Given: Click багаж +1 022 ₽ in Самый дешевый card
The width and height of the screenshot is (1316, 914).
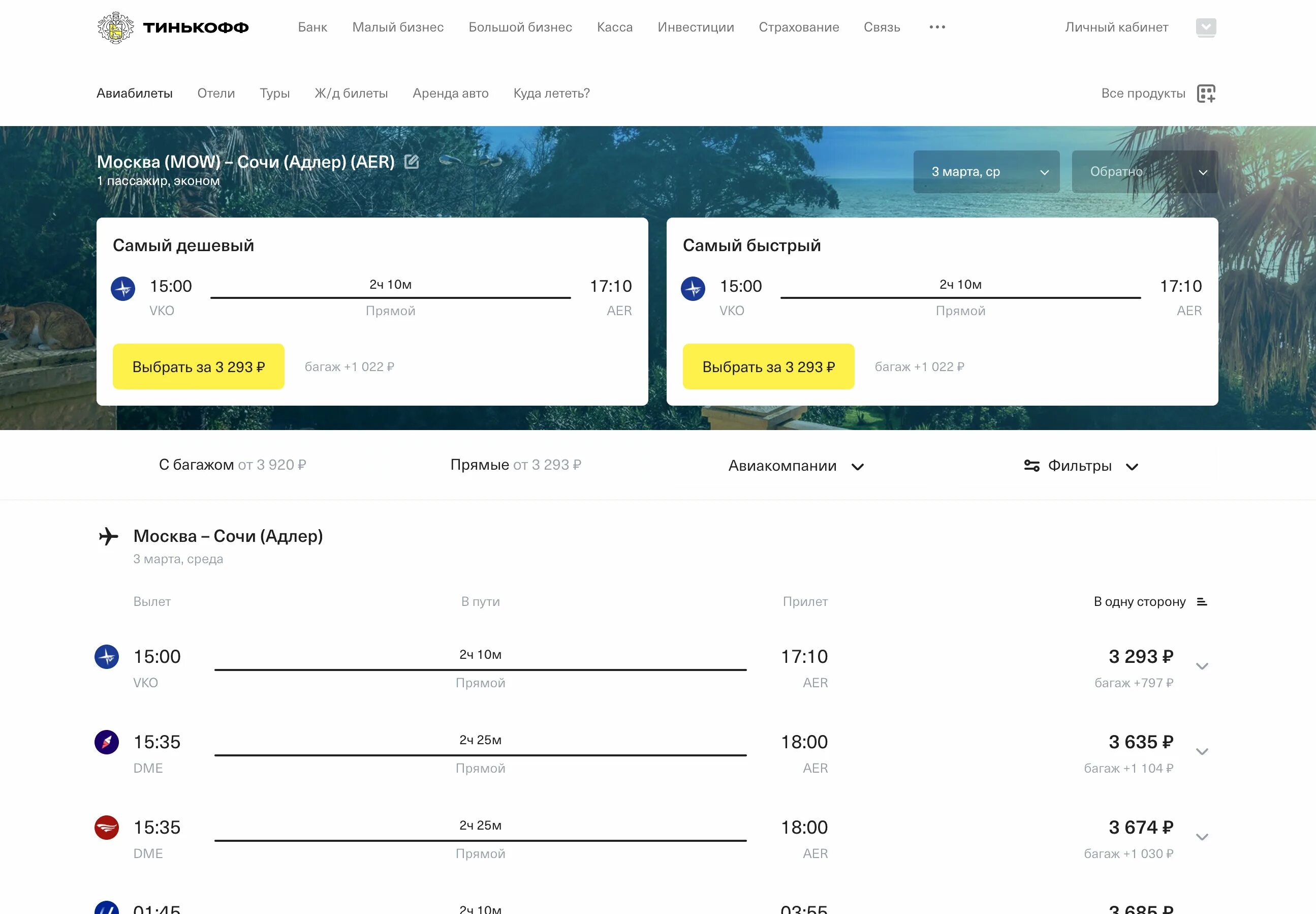Looking at the screenshot, I should click(349, 367).
